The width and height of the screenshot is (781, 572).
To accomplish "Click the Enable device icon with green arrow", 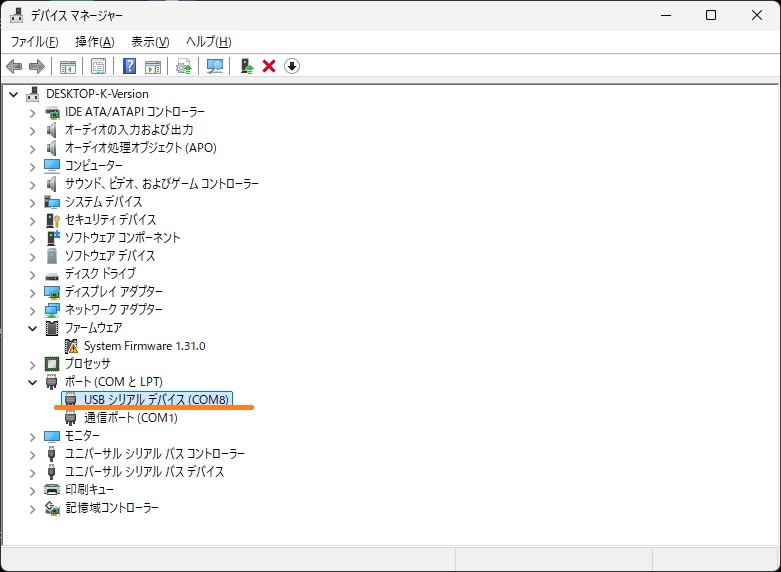I will click(246, 66).
